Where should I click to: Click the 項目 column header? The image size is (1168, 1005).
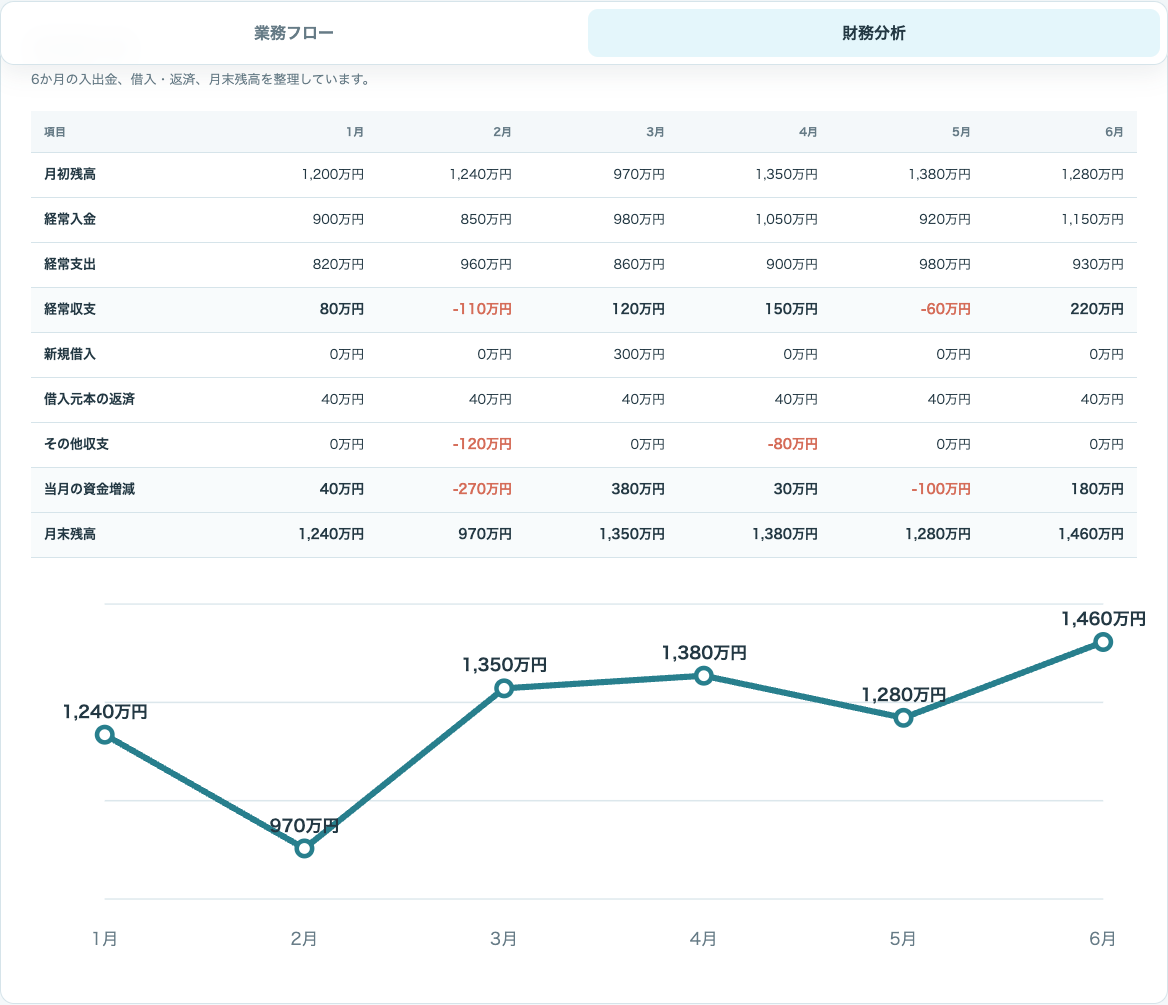point(55,132)
